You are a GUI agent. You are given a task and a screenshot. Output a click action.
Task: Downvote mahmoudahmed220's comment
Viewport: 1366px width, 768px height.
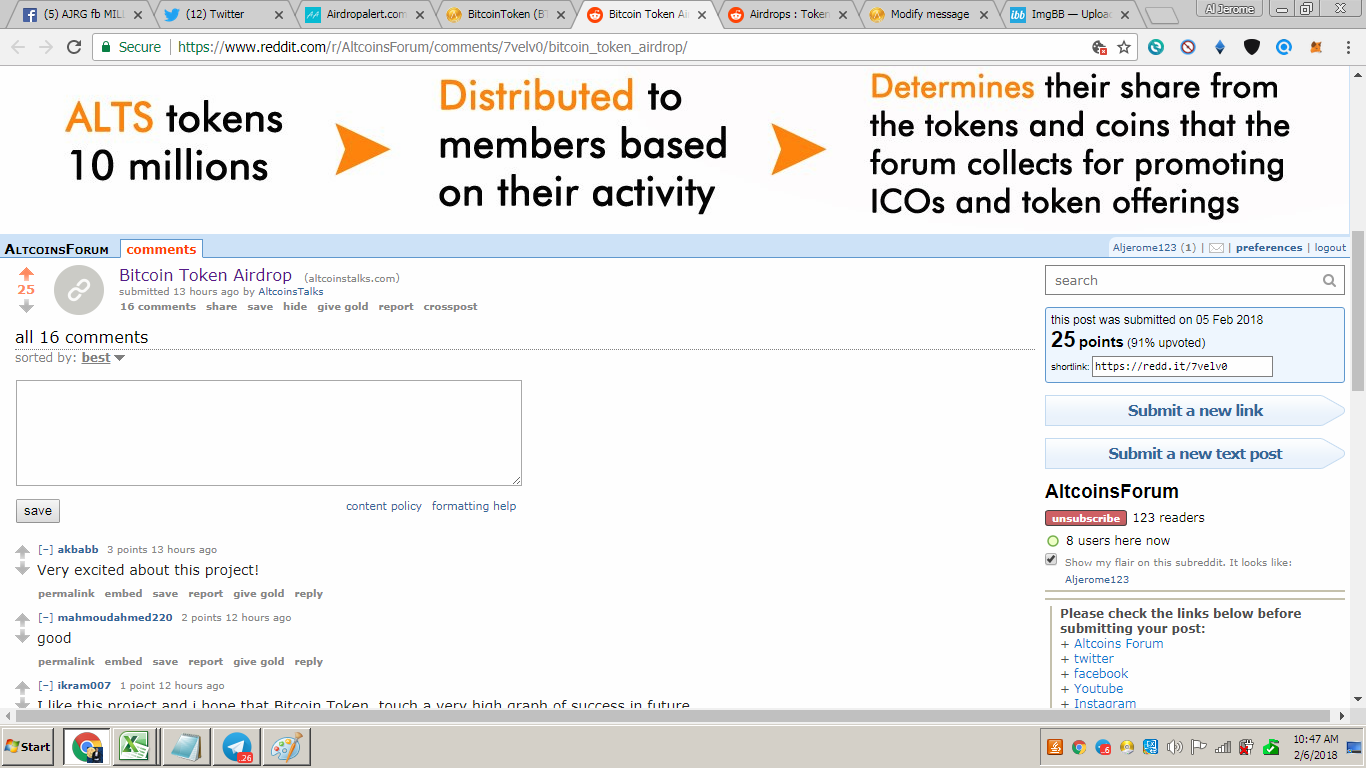point(23,637)
